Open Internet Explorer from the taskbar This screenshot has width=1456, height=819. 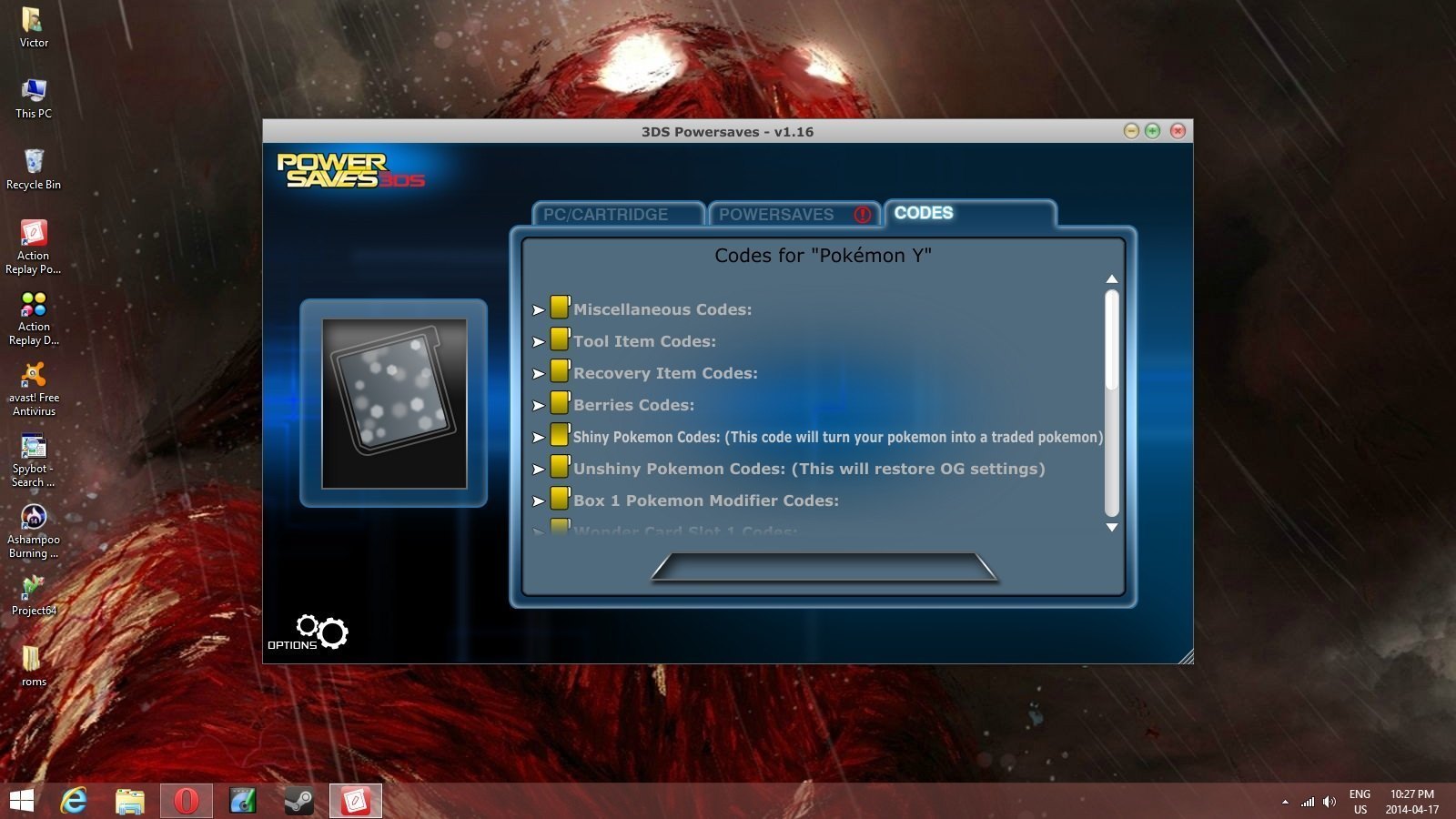pyautogui.click(x=74, y=801)
